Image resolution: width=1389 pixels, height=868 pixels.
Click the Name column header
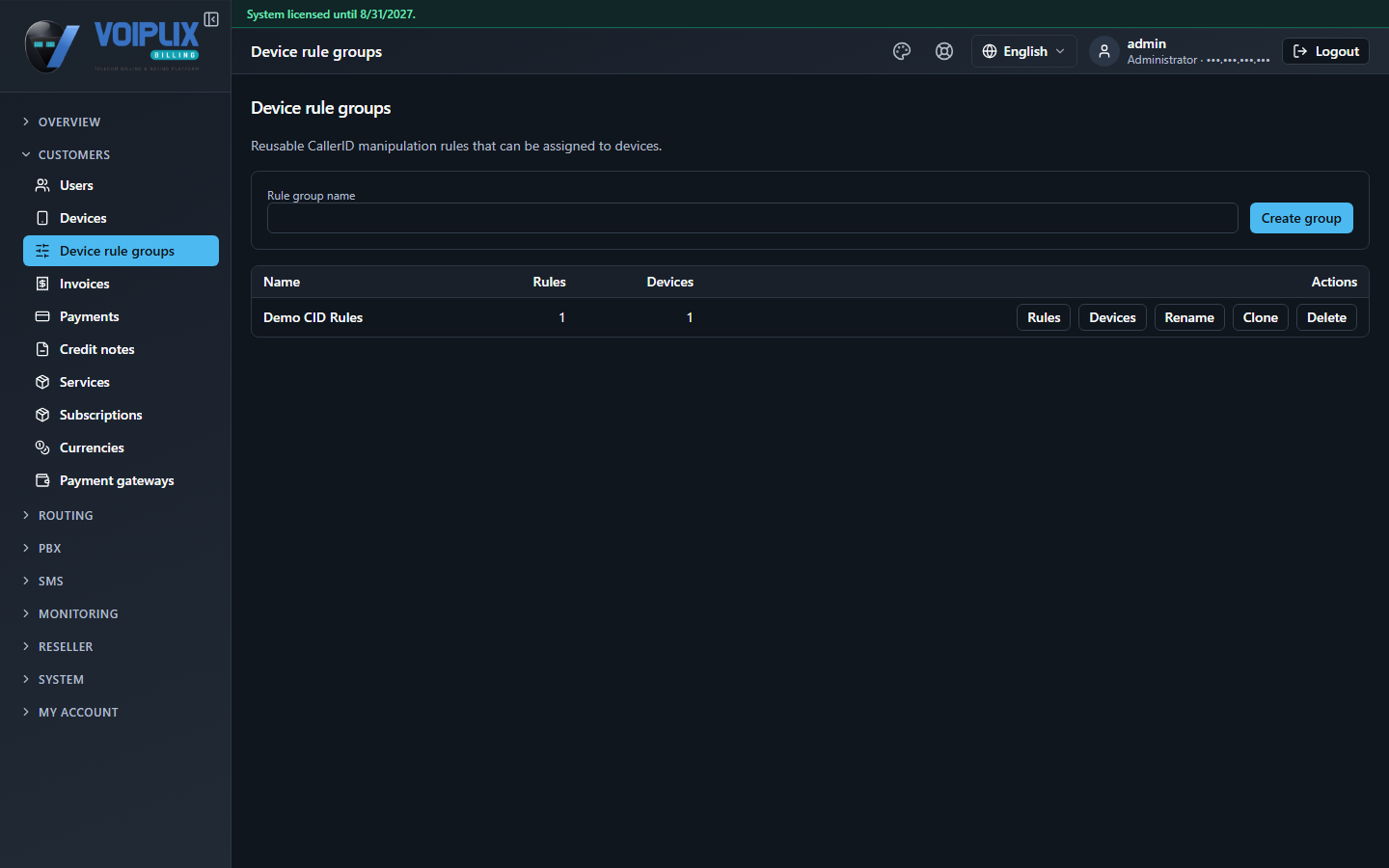point(282,282)
